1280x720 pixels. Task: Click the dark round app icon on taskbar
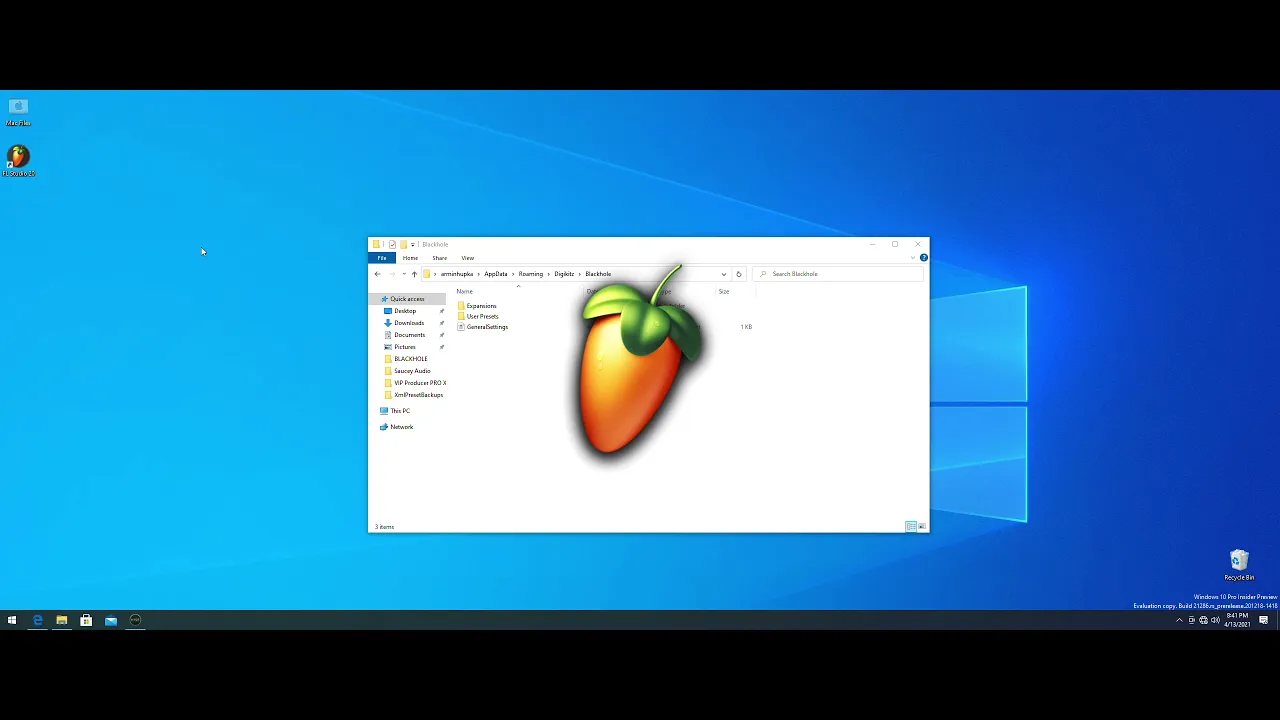coord(135,620)
